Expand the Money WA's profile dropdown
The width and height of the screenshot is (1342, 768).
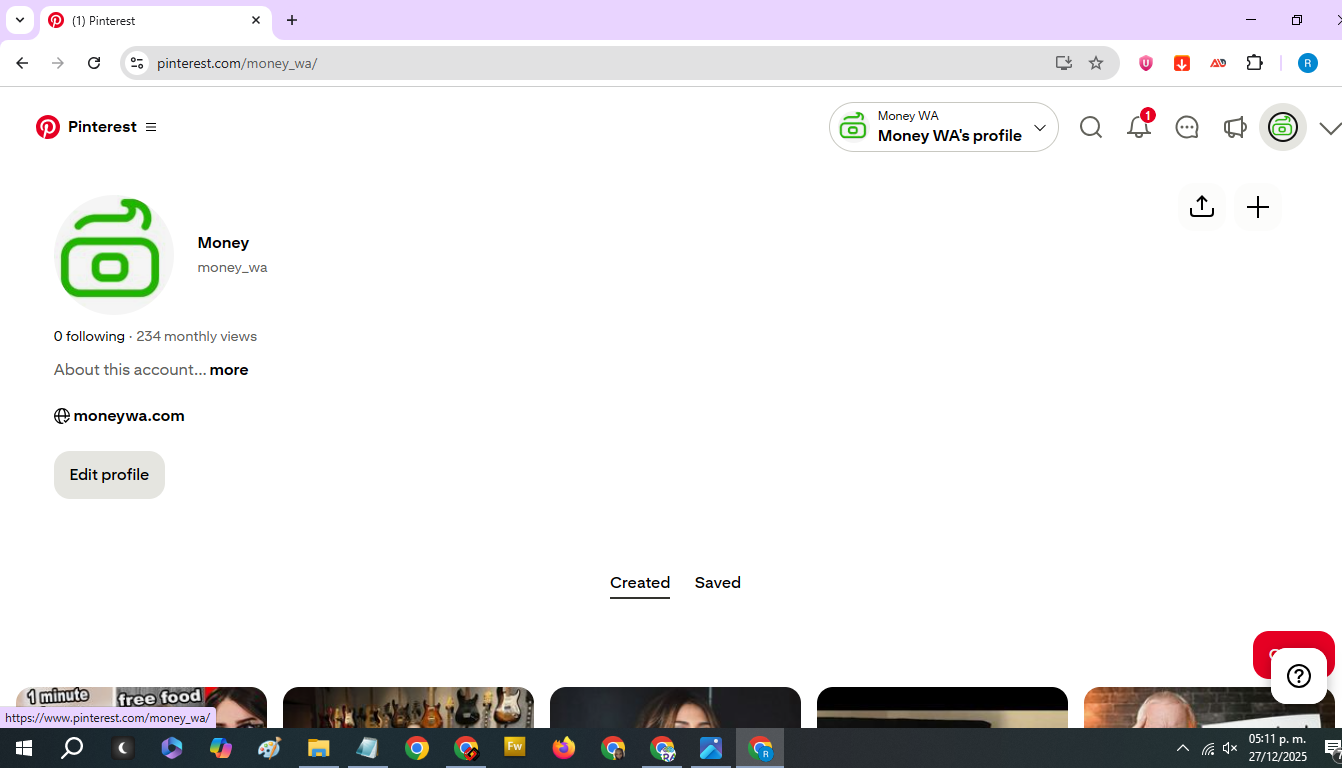1040,128
